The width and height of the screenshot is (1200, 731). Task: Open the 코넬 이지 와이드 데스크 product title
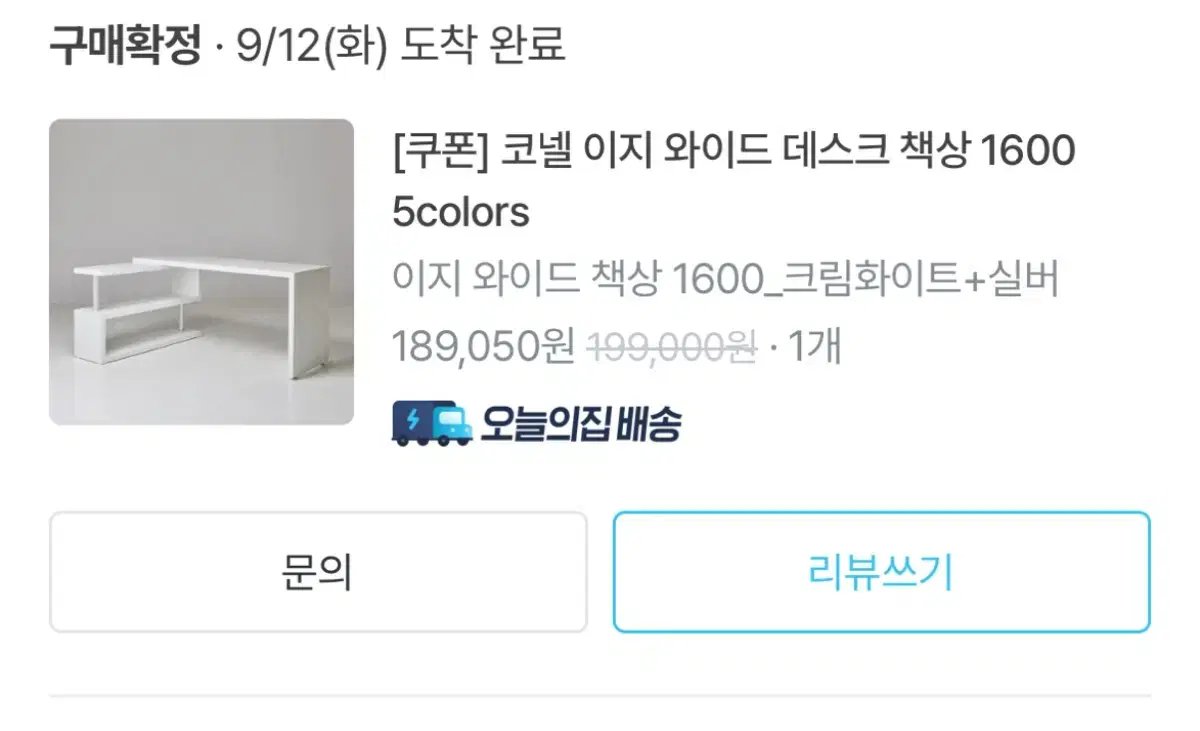(x=734, y=181)
